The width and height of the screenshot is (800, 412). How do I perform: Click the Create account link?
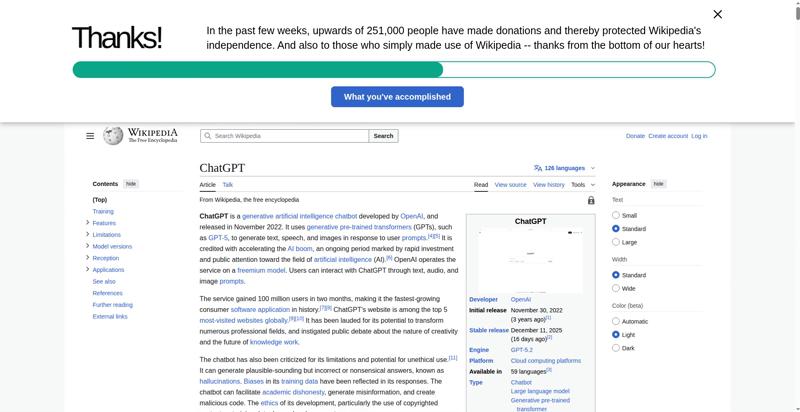click(x=668, y=136)
